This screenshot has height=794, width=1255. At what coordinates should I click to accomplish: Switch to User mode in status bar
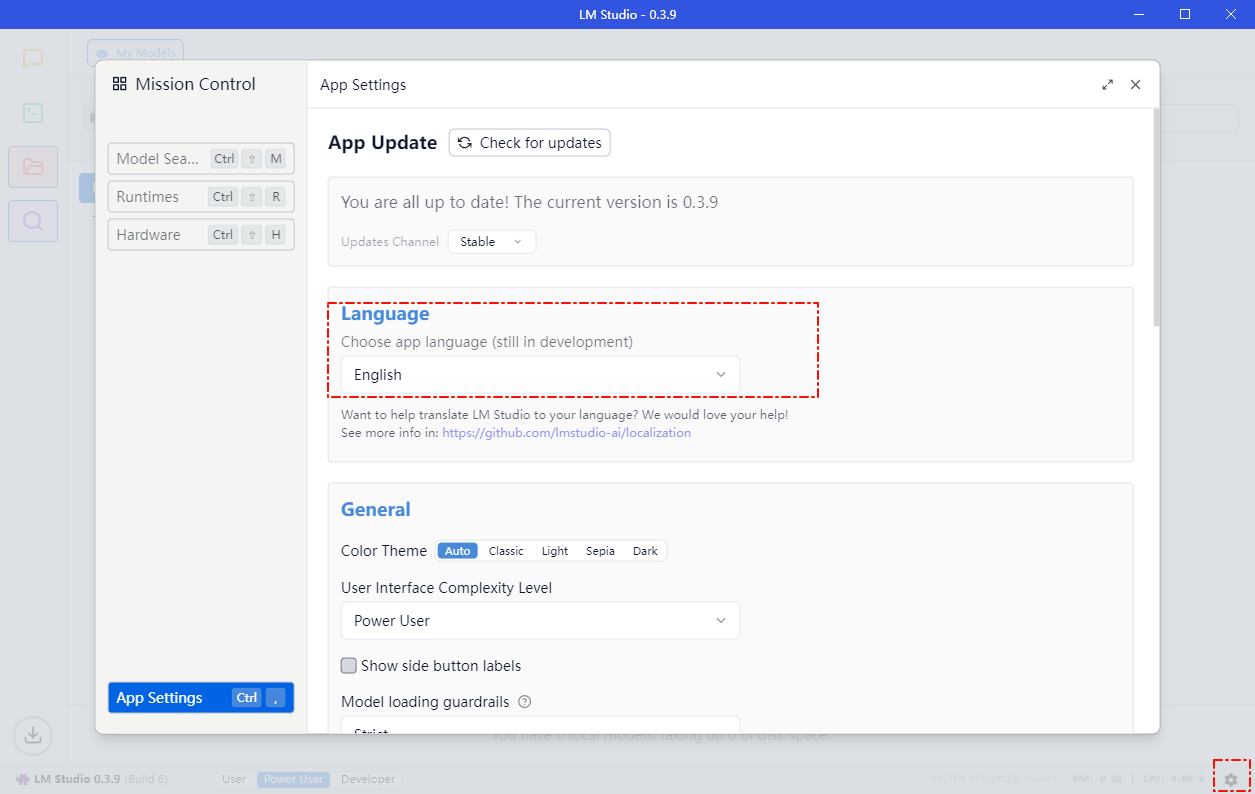pos(234,779)
